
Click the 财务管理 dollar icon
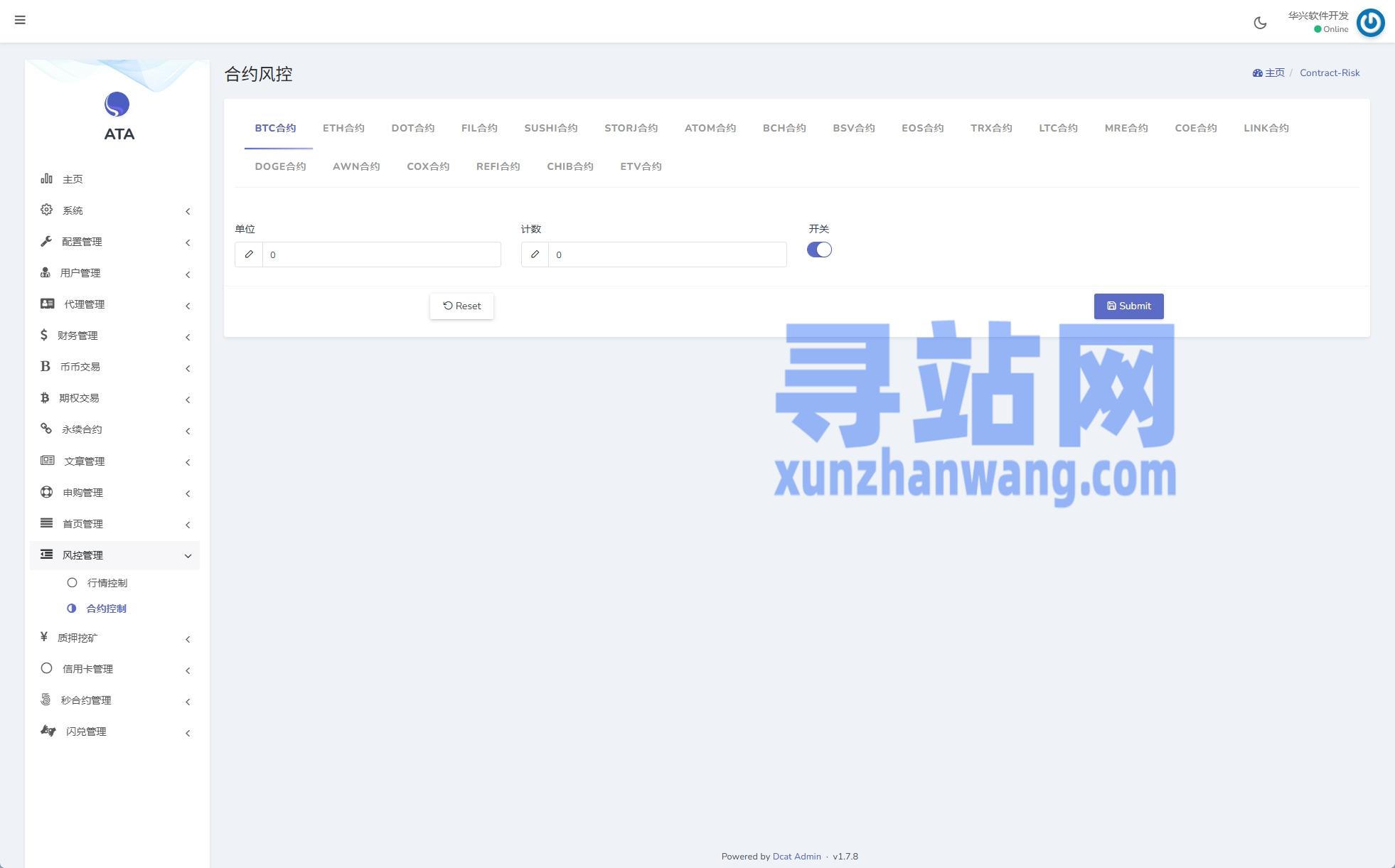pyautogui.click(x=44, y=335)
